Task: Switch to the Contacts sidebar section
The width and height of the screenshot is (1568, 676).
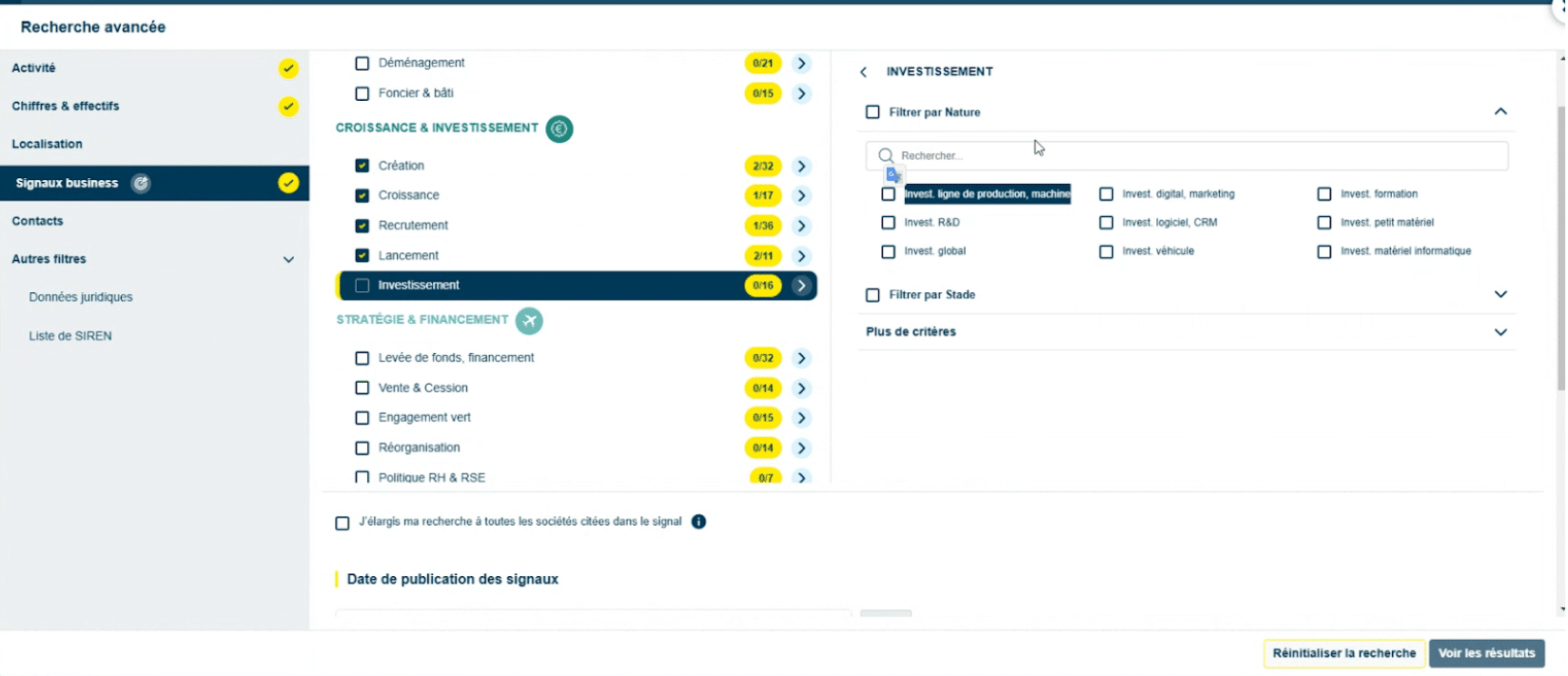Action: 38,221
